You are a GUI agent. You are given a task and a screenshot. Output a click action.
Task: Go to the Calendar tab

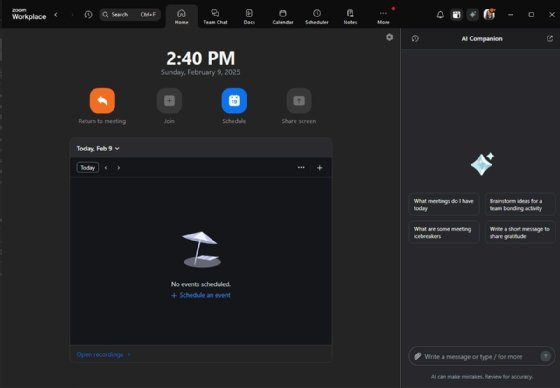coord(283,16)
